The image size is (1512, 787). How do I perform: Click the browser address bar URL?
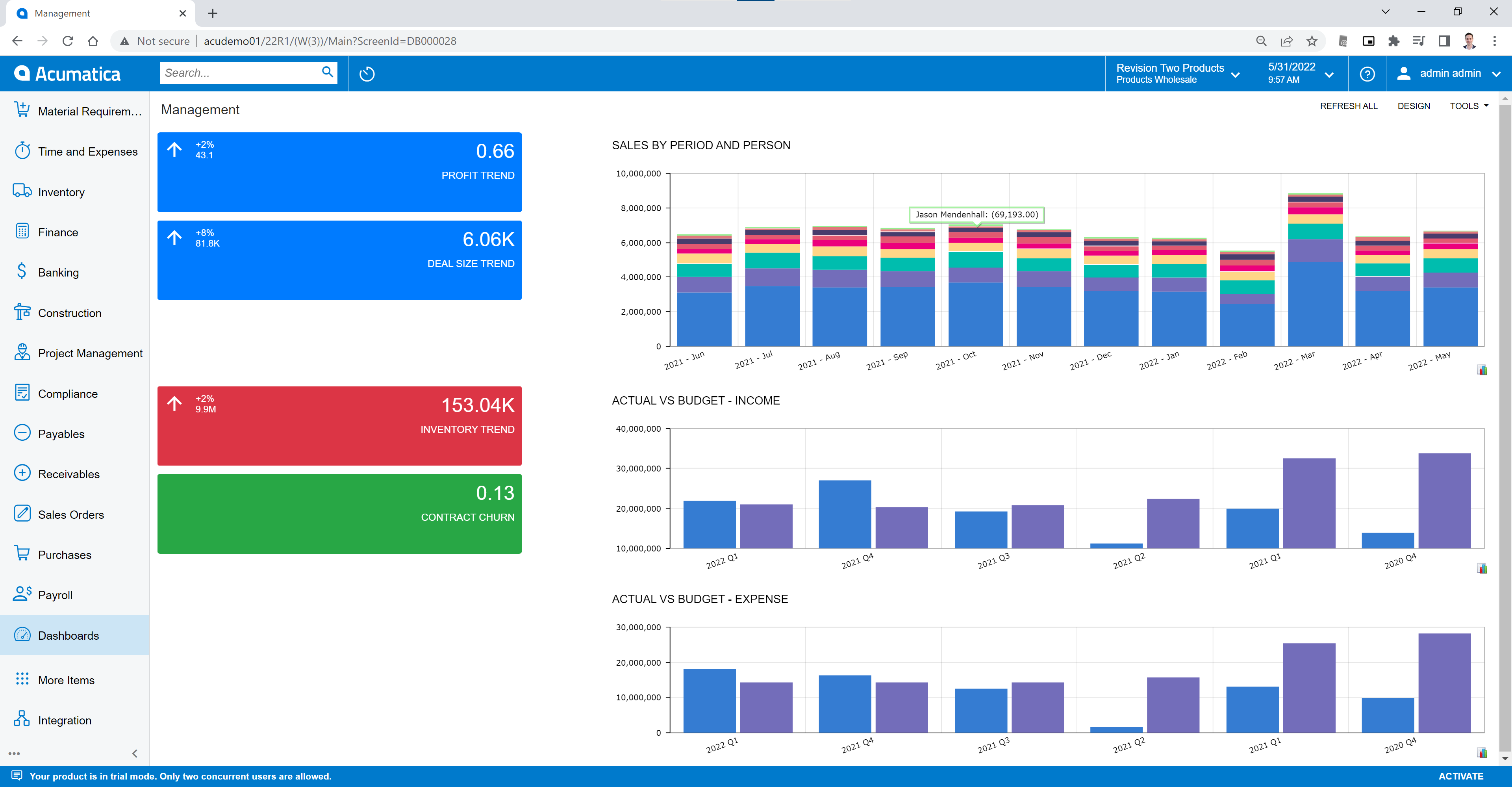click(330, 41)
